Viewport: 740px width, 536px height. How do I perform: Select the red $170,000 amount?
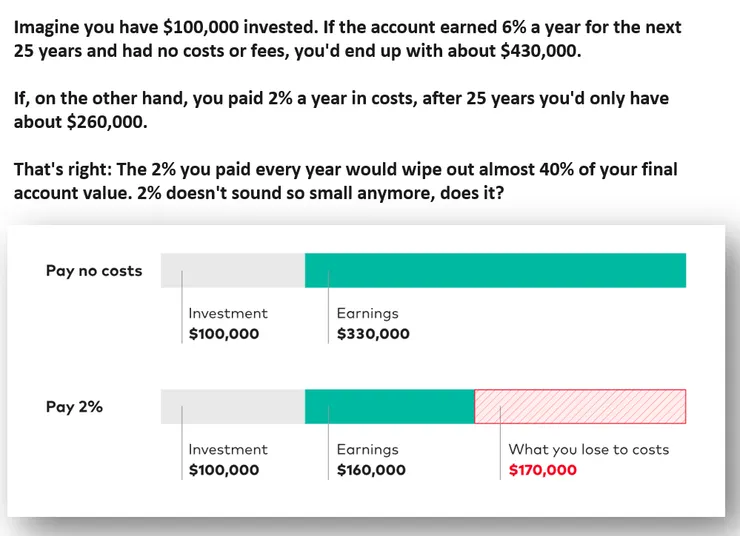[543, 470]
